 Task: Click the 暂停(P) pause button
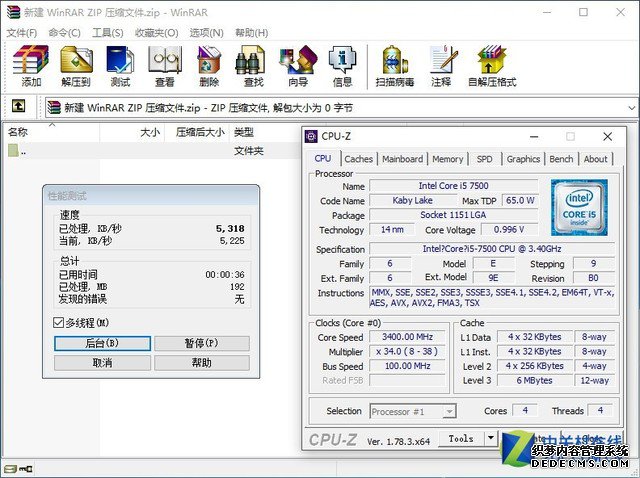202,343
